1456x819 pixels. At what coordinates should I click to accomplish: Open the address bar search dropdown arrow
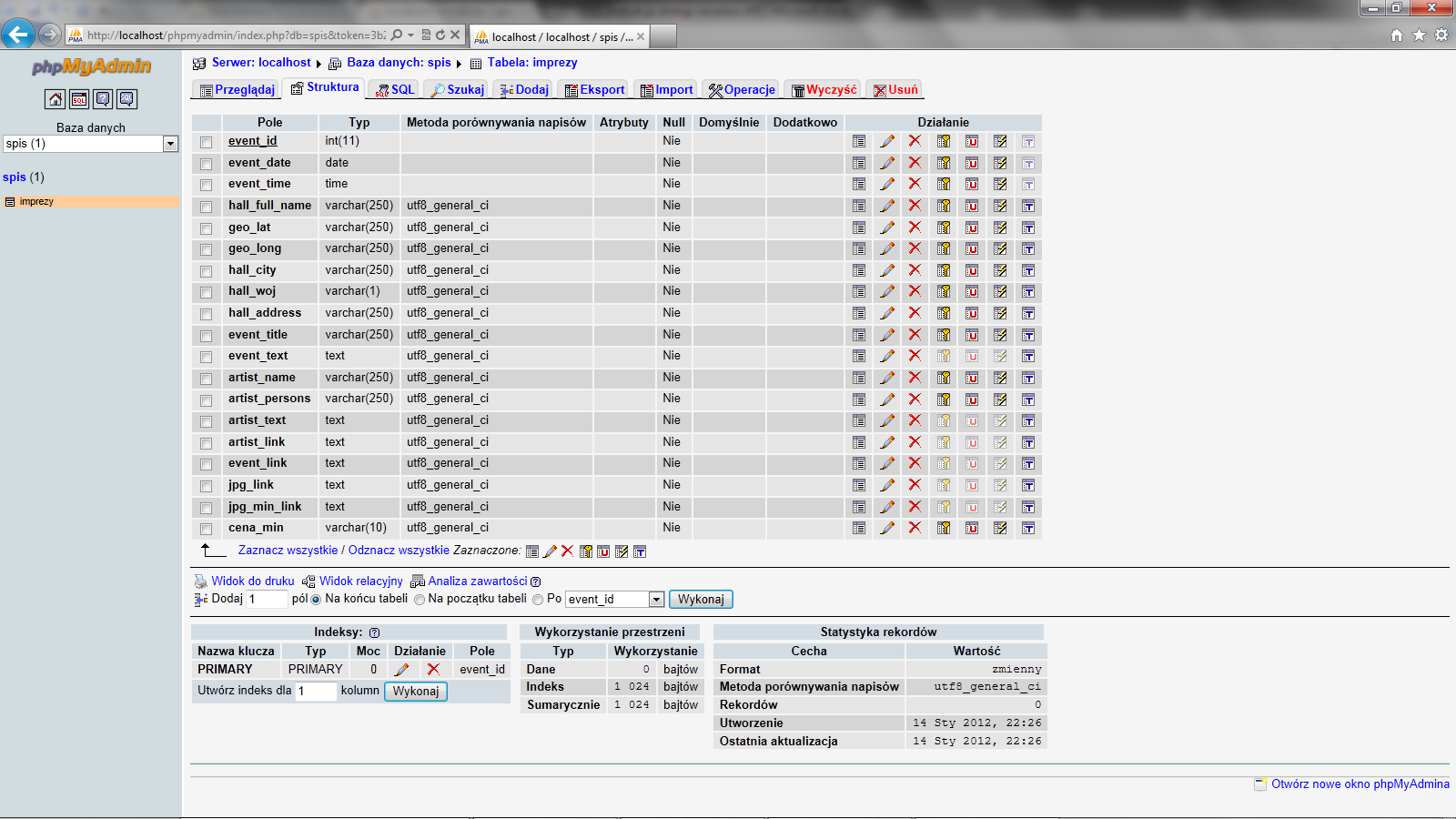(x=411, y=35)
